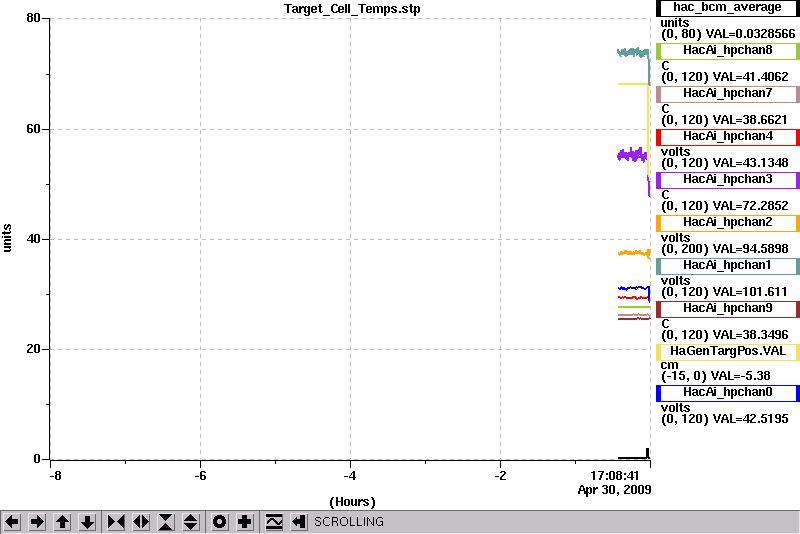The image size is (800, 534).
Task: Select the HacAi_hpchan3 legend entry
Action: 728,180
